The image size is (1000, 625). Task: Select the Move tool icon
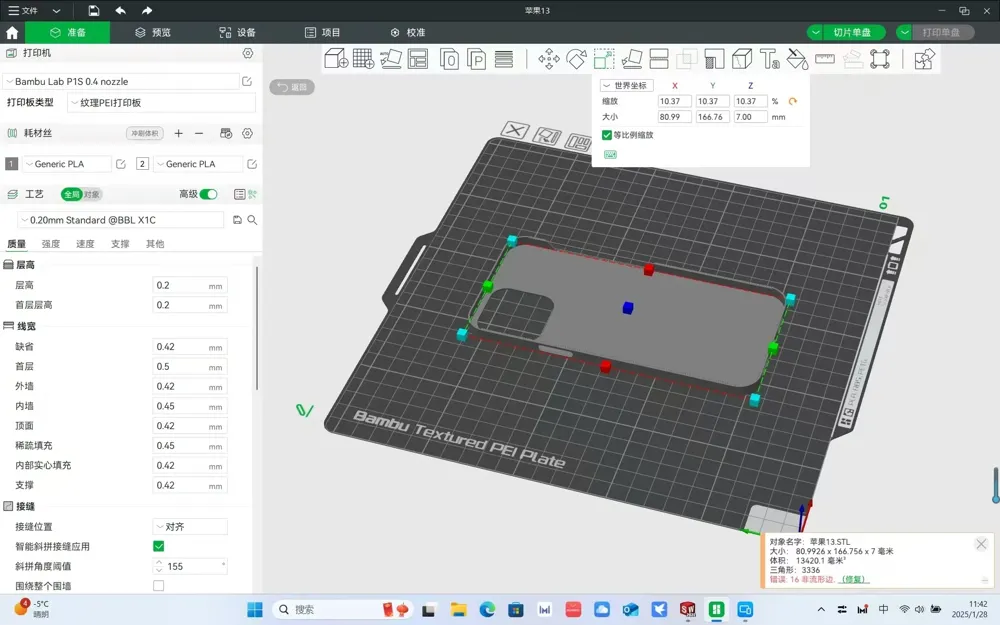(x=548, y=59)
